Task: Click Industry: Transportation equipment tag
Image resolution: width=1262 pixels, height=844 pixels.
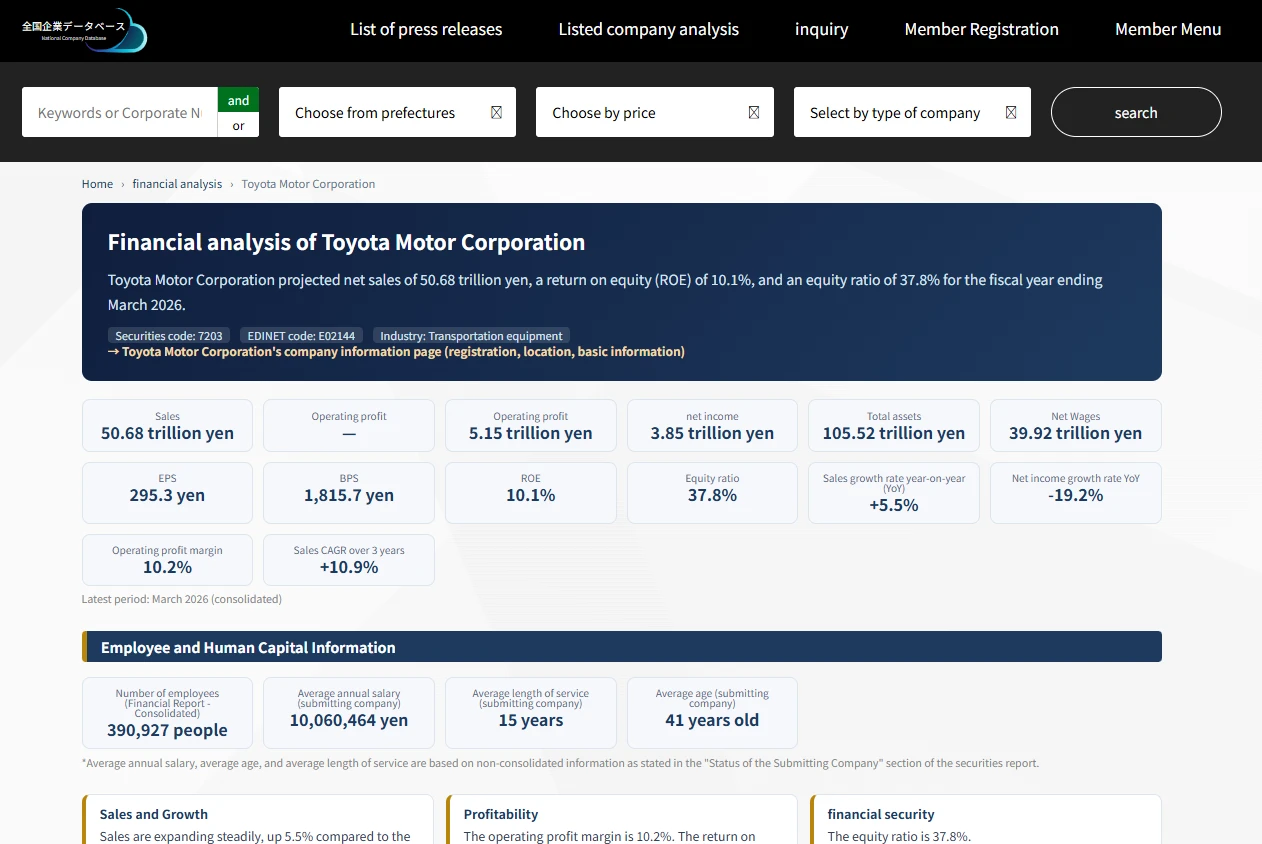Action: [x=471, y=336]
